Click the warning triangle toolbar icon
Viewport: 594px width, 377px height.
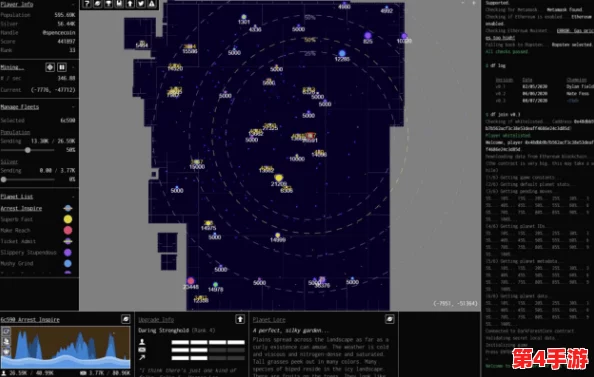[152, 4]
